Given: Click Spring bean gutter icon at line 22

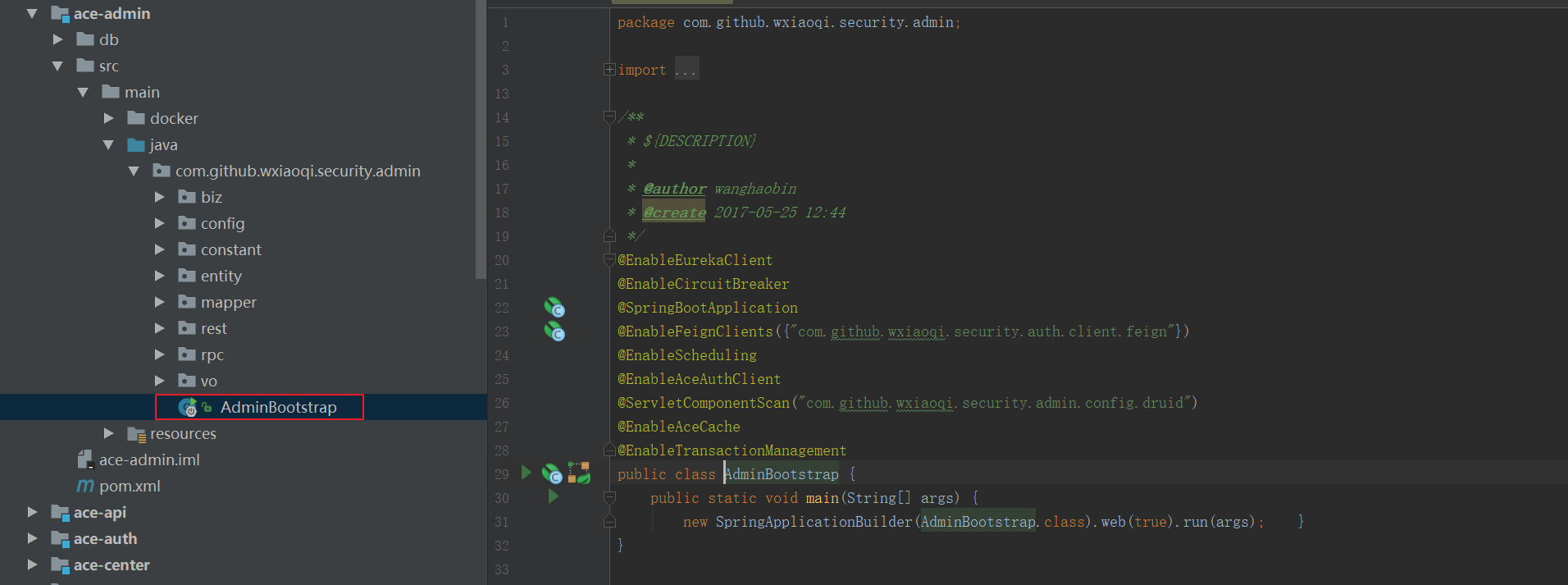Looking at the screenshot, I should pos(554,308).
